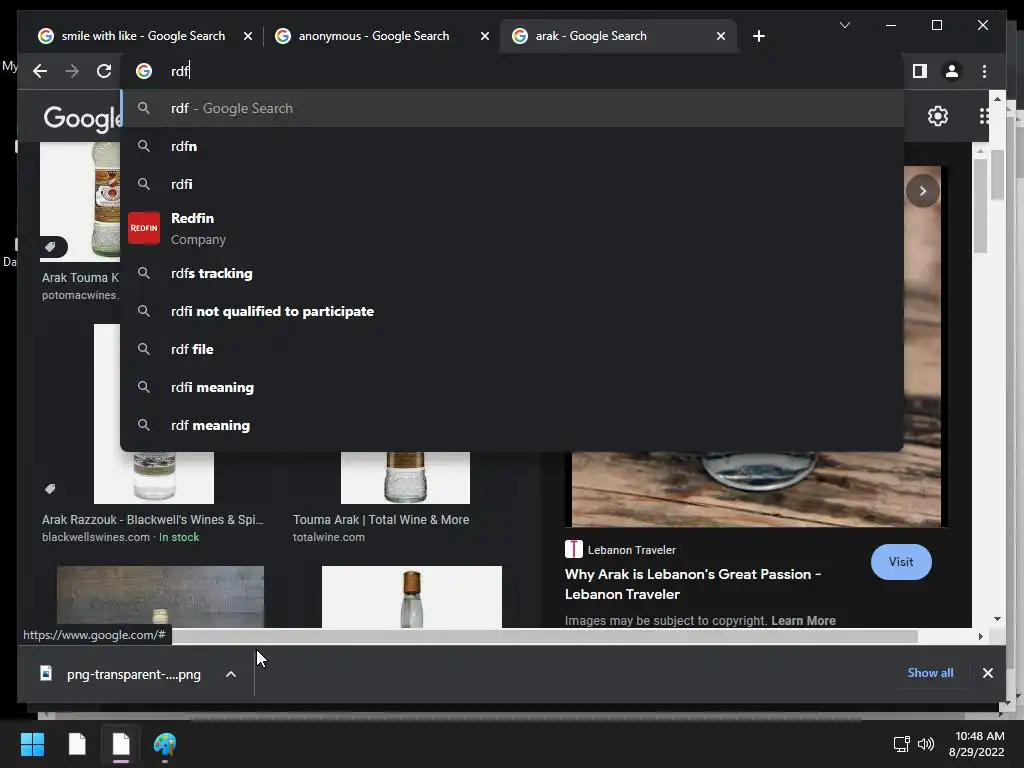Open the volume speaker tray icon
Image resolution: width=1024 pixels, height=768 pixels.
pos(925,744)
